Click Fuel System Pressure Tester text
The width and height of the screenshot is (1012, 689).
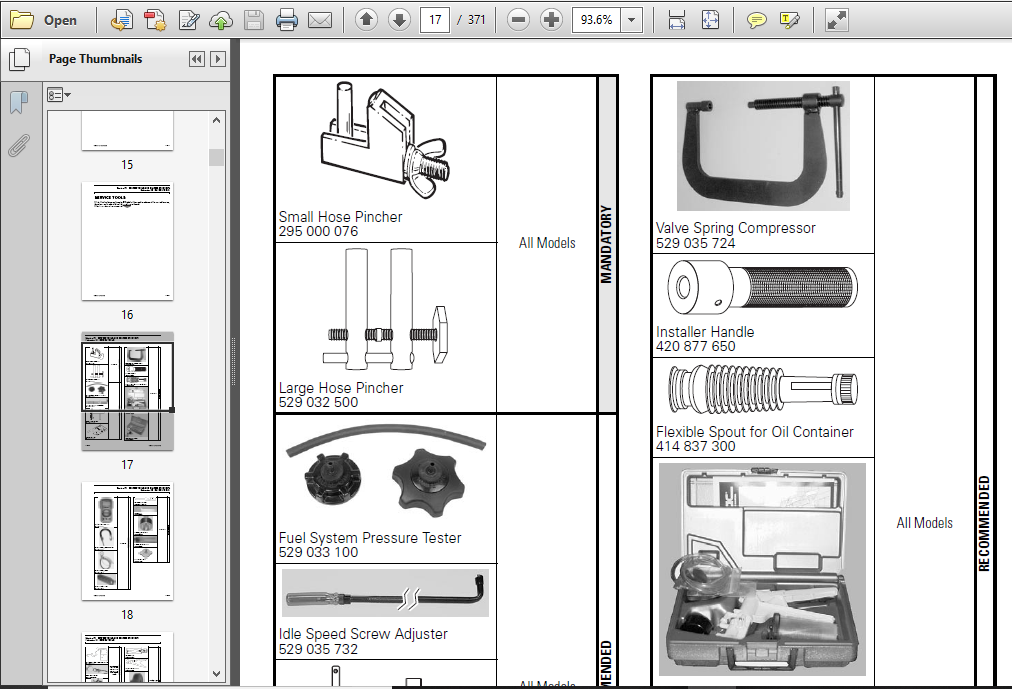coord(370,537)
